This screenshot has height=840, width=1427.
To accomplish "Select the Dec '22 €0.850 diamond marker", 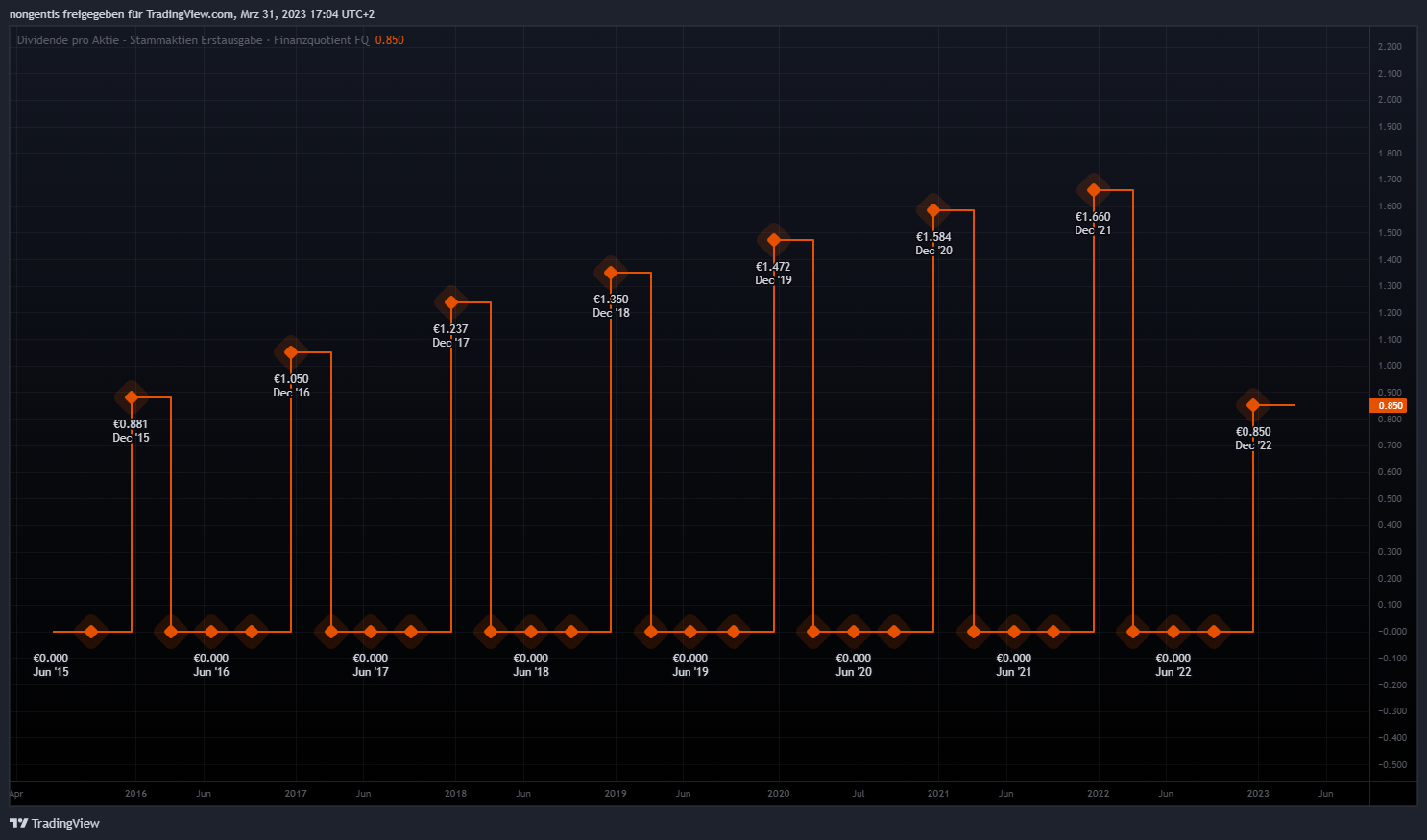I will click(1253, 405).
